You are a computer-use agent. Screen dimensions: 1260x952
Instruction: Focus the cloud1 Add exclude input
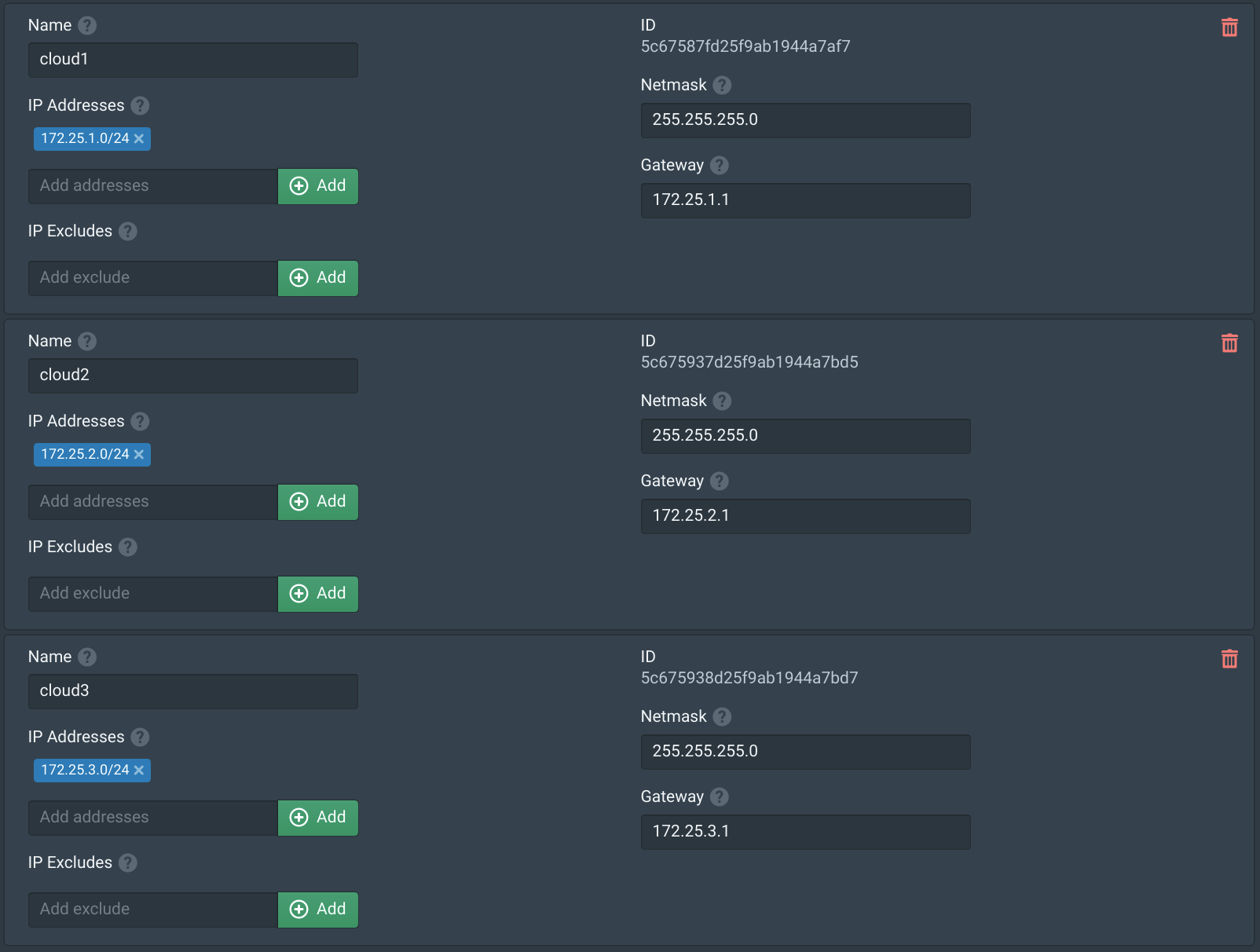click(153, 278)
